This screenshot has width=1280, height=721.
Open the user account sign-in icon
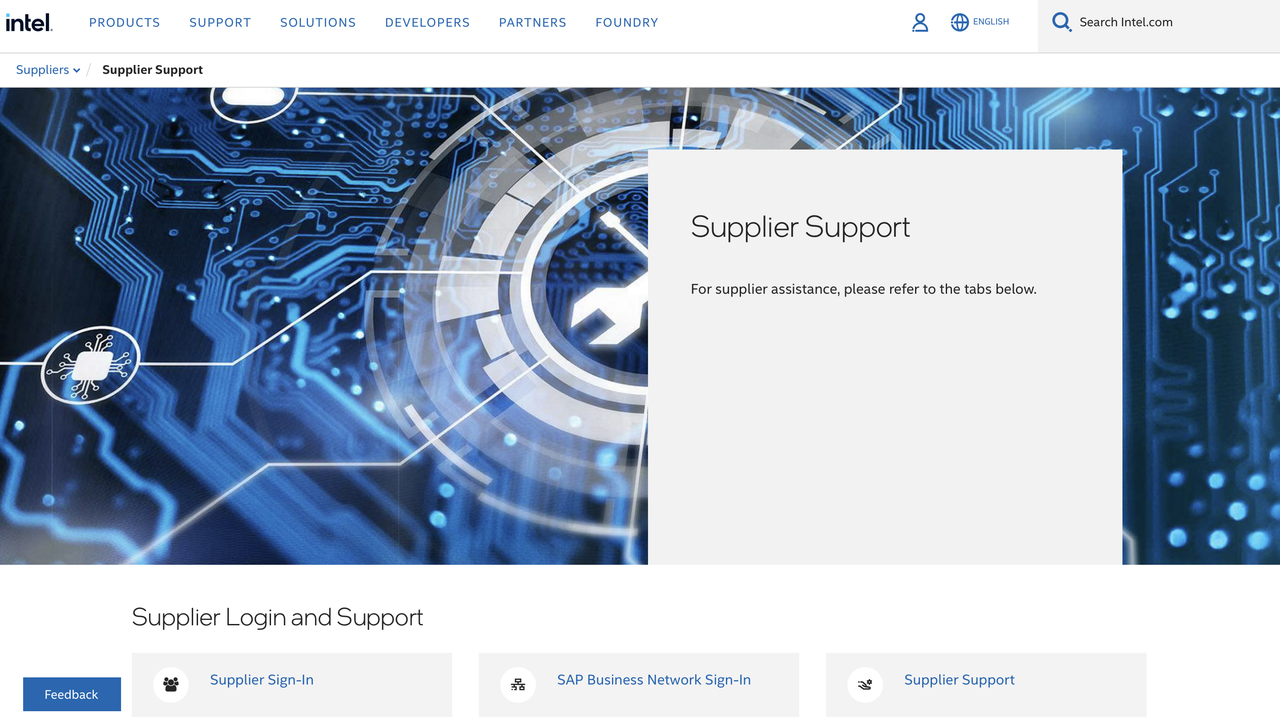tap(920, 22)
